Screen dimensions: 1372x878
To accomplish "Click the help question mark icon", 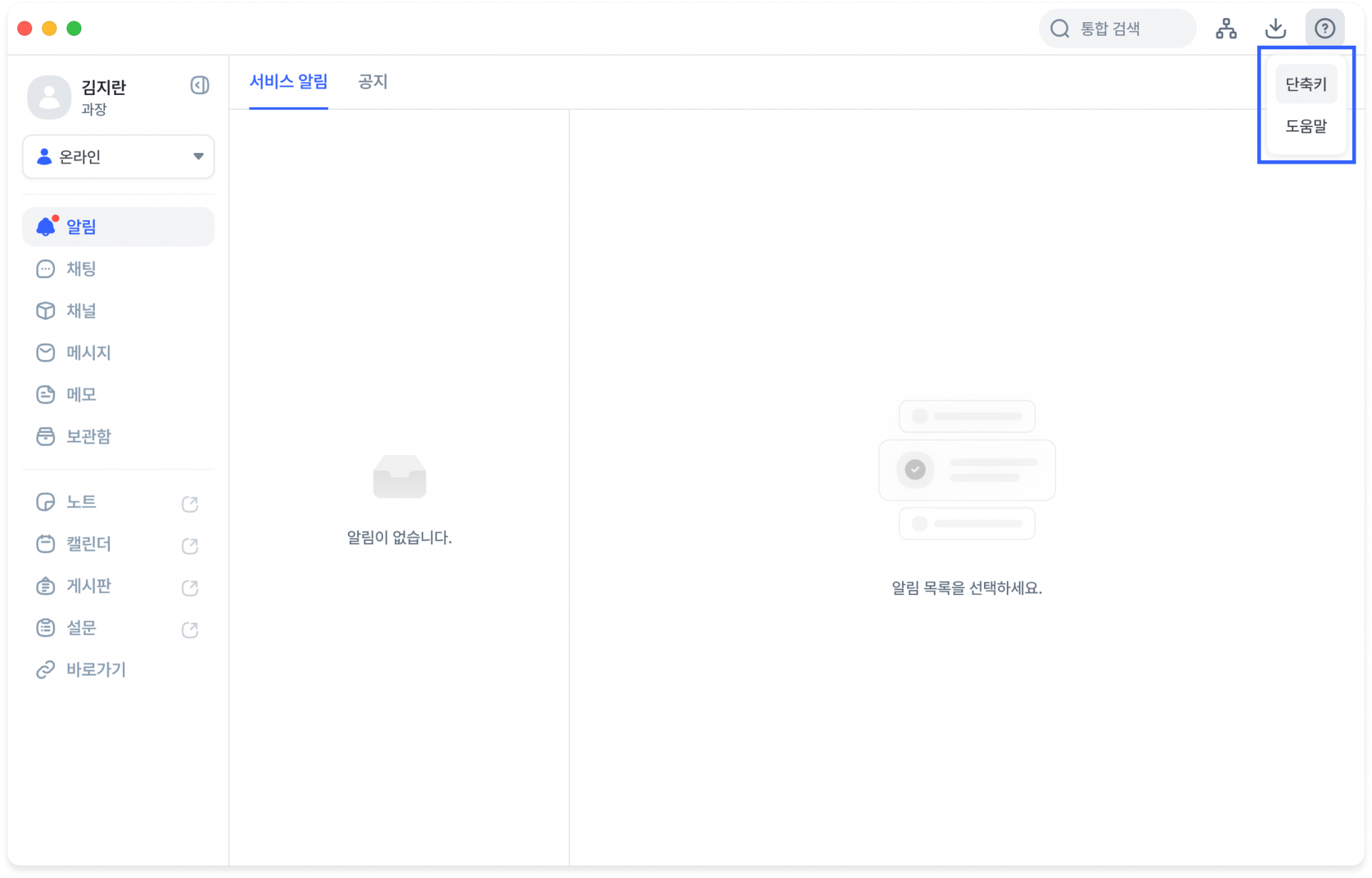I will pos(1326,28).
